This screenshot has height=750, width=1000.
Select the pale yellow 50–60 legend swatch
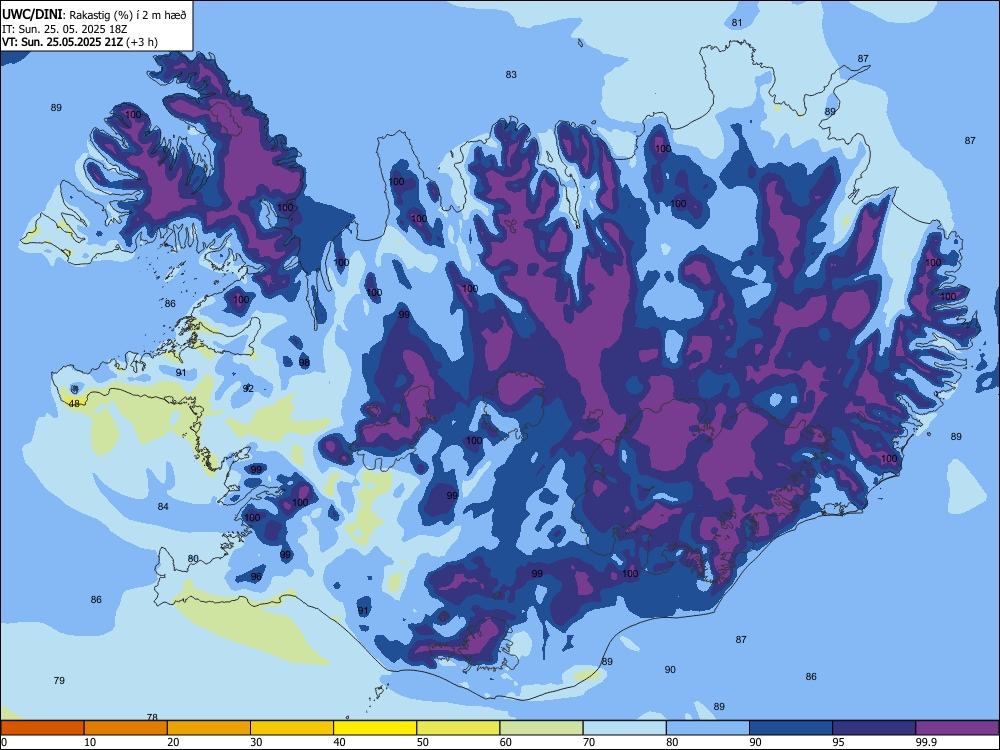458,728
